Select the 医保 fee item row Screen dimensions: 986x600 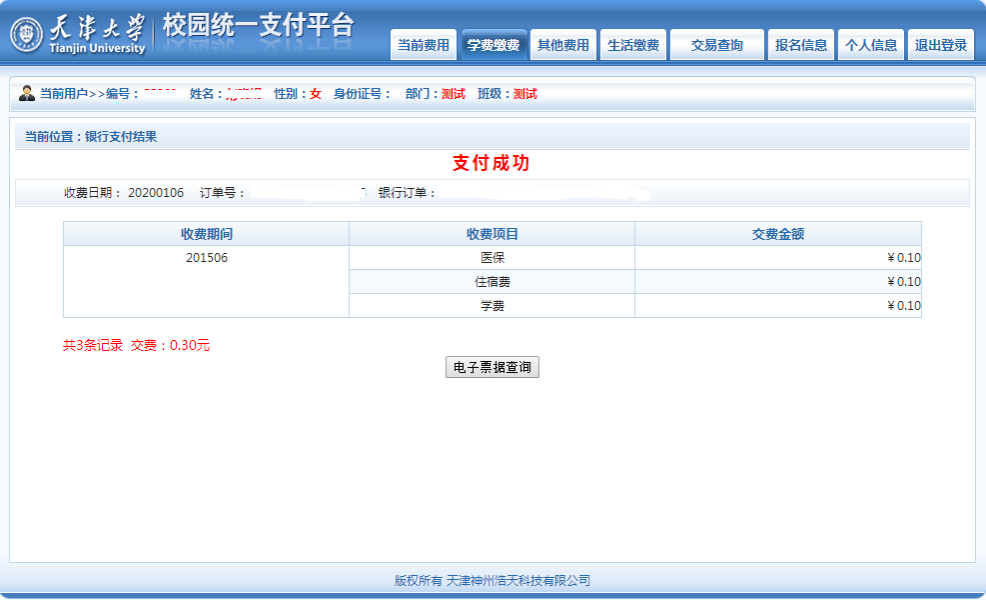click(x=492, y=258)
